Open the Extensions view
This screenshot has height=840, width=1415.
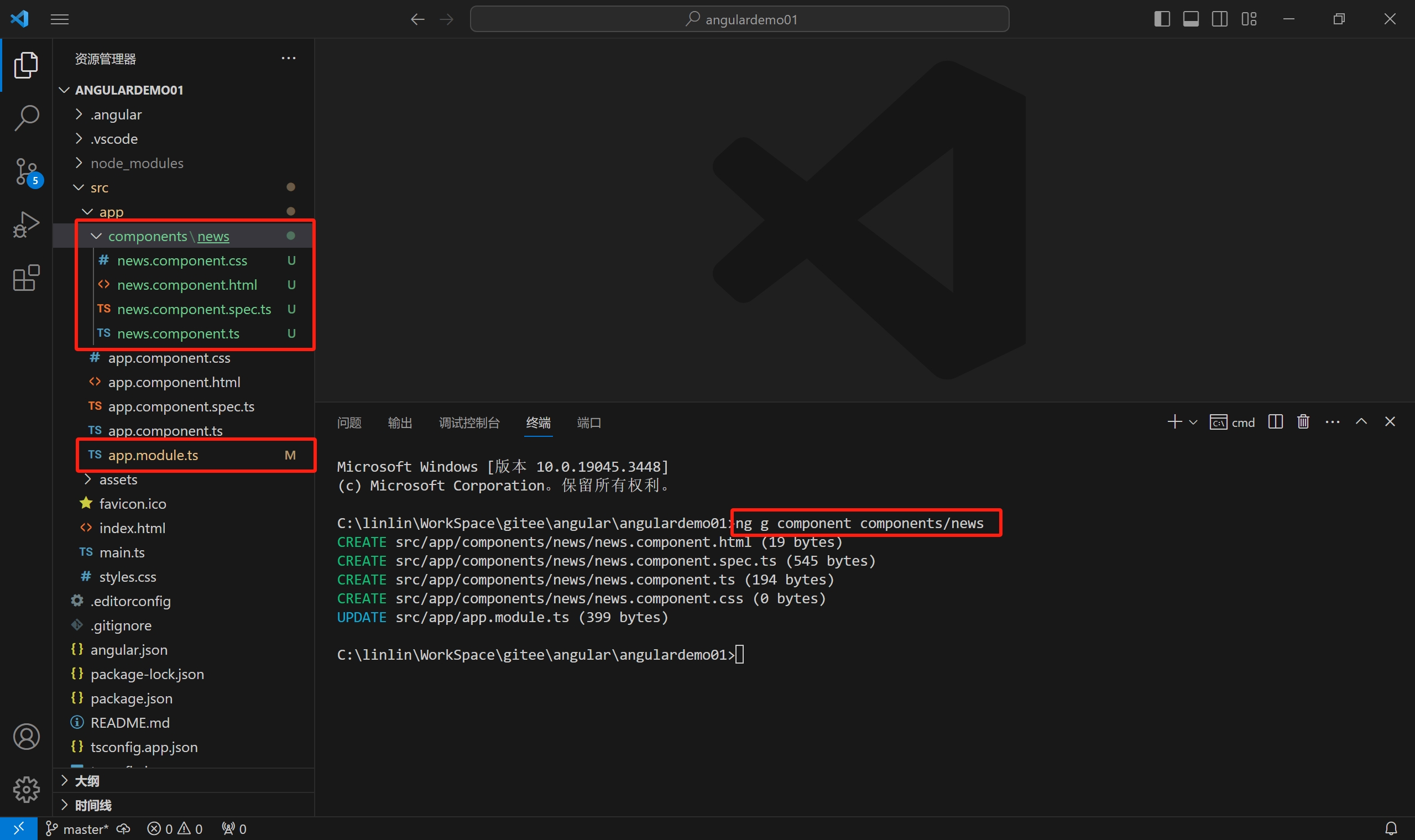tap(26, 278)
